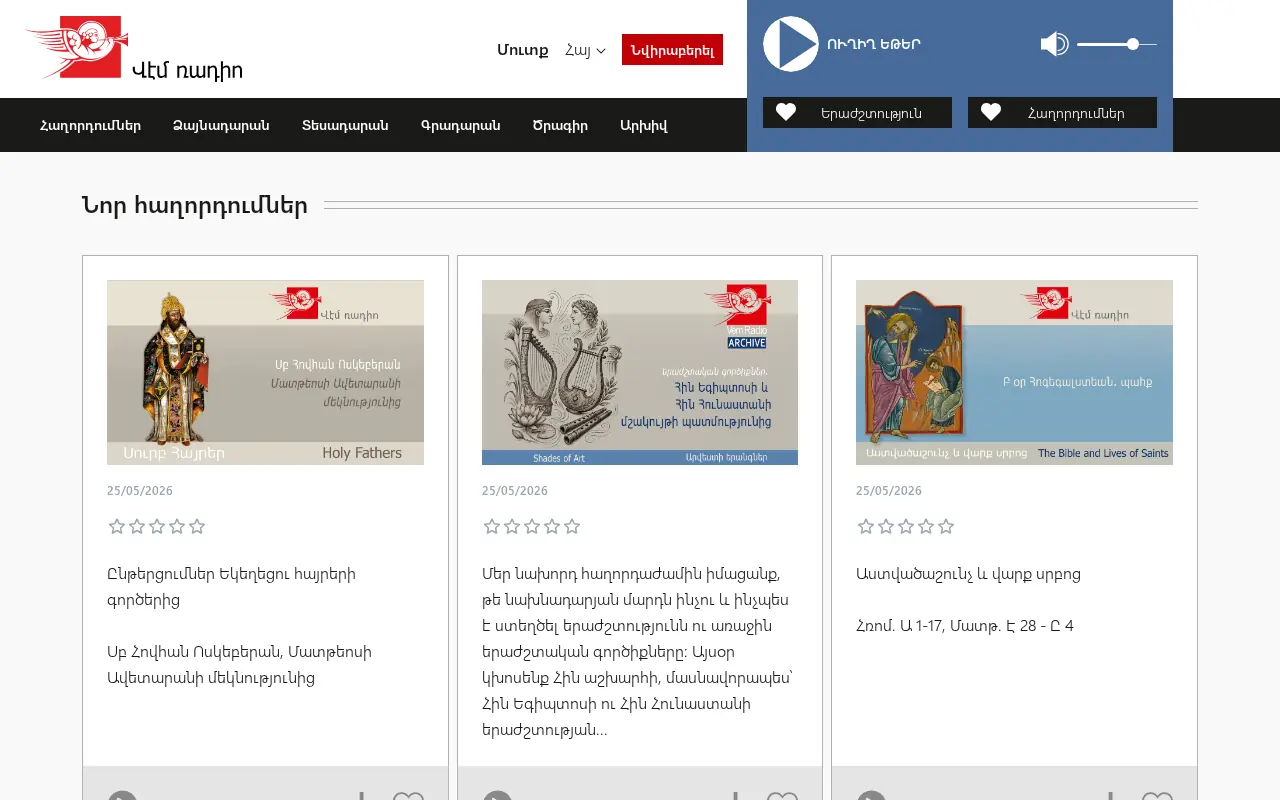The height and width of the screenshot is (800, 1280).
Task: Open the Ծրագիր menu item
Action: [x=560, y=125]
